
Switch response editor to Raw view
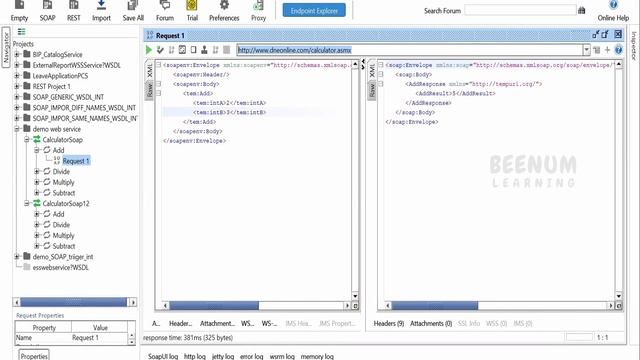click(x=372, y=90)
